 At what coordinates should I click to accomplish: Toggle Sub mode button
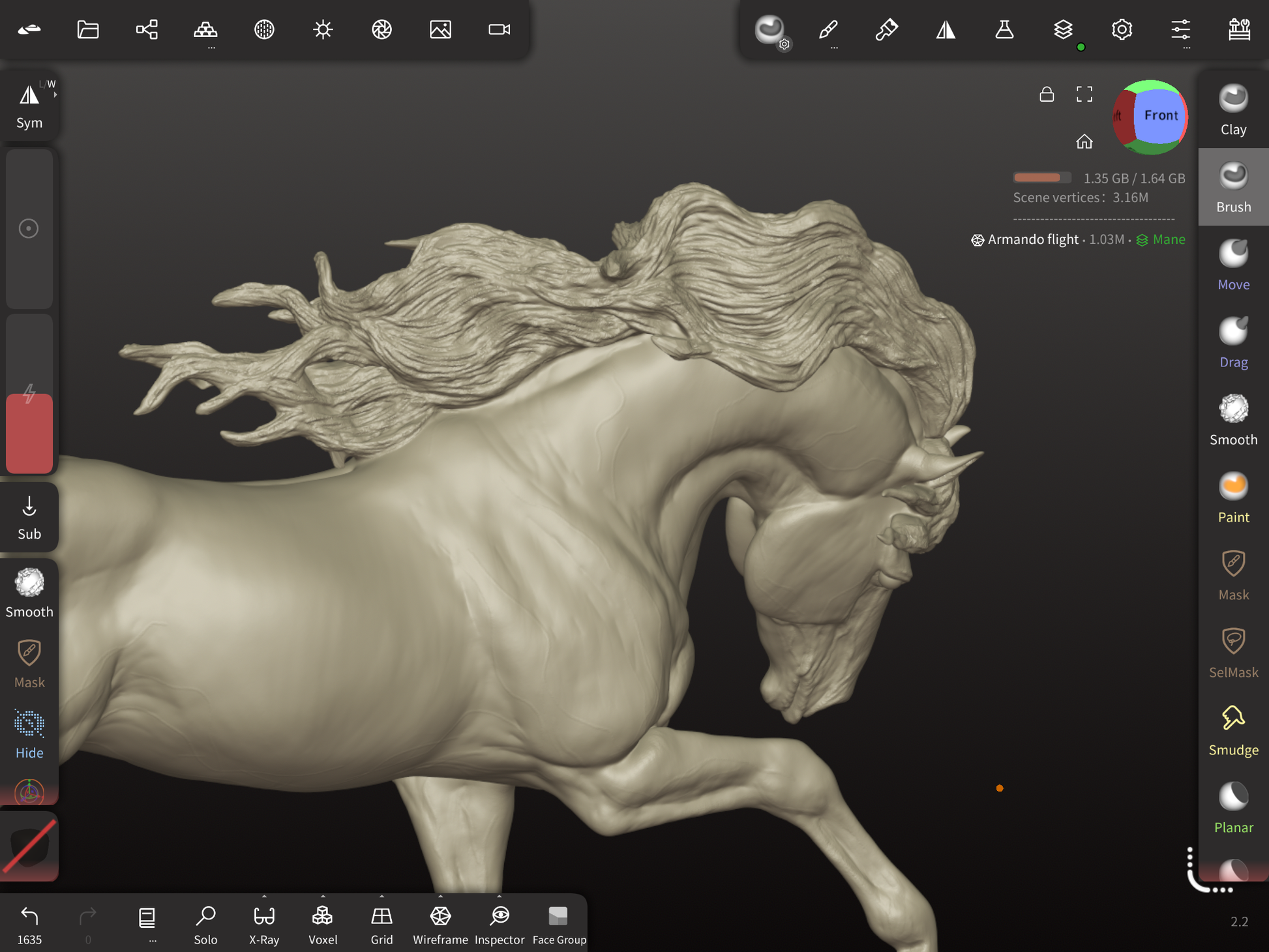(x=29, y=517)
